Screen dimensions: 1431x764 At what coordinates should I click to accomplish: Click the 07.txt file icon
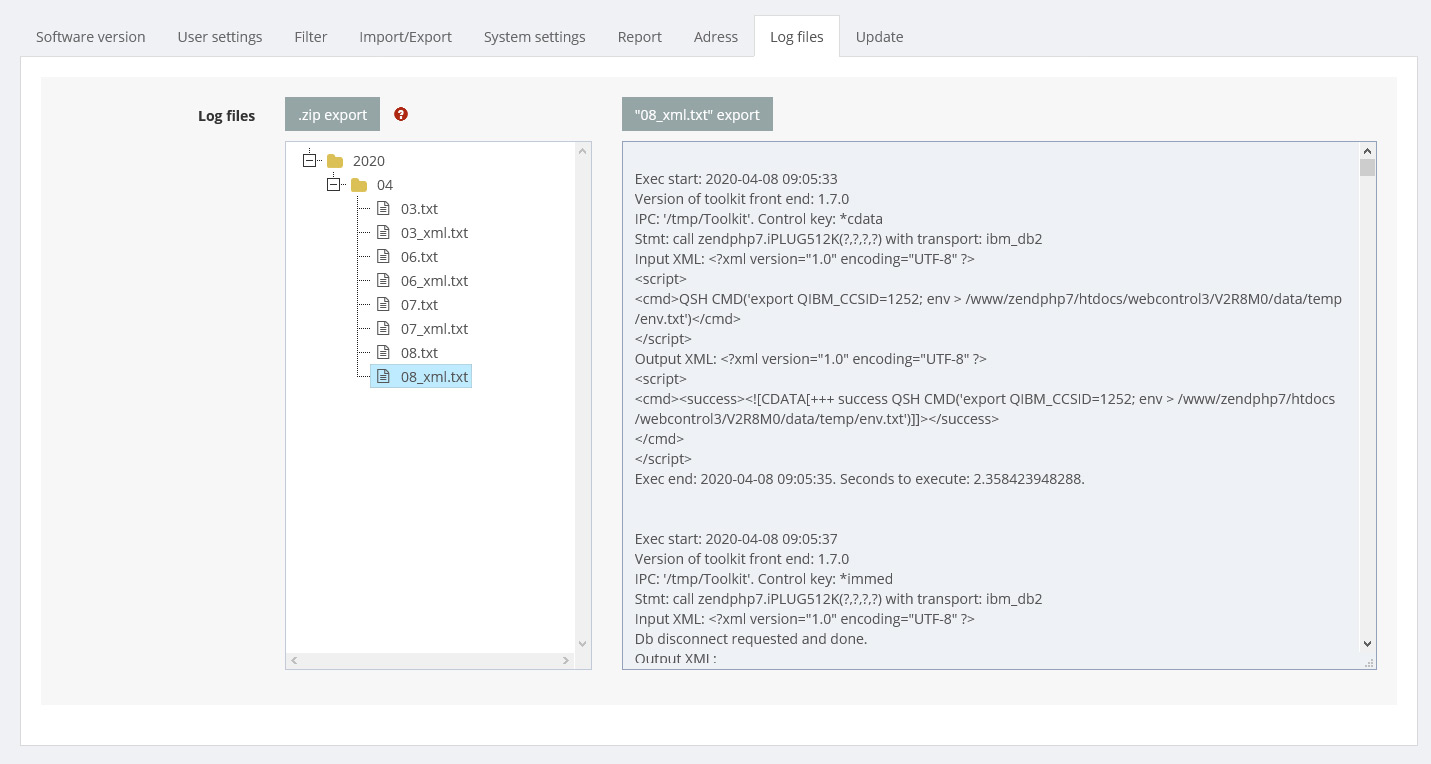pyautogui.click(x=383, y=305)
